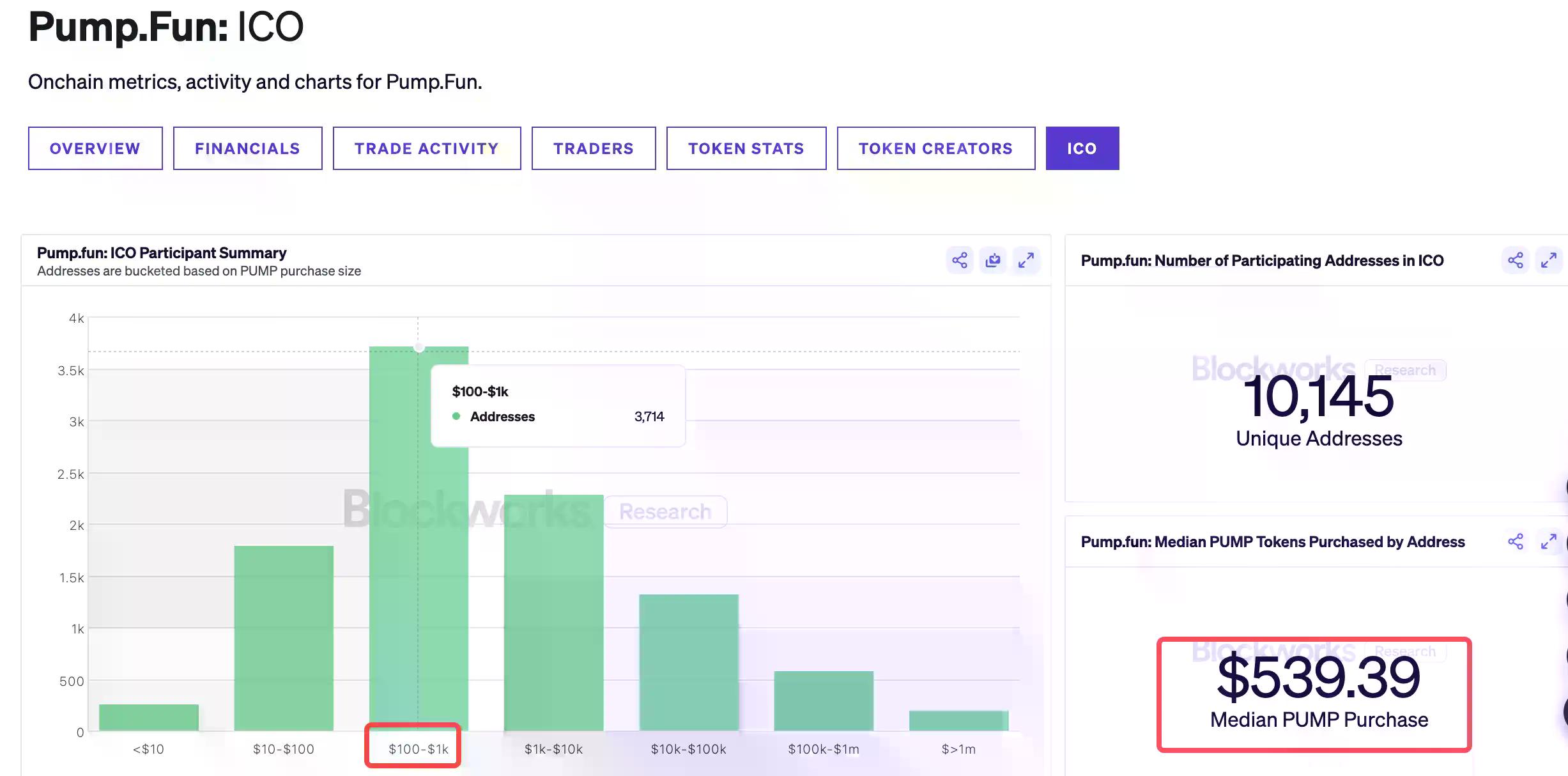Share the Median PUMP Tokens Purchased chart
The image size is (1568, 776).
tap(1514, 541)
